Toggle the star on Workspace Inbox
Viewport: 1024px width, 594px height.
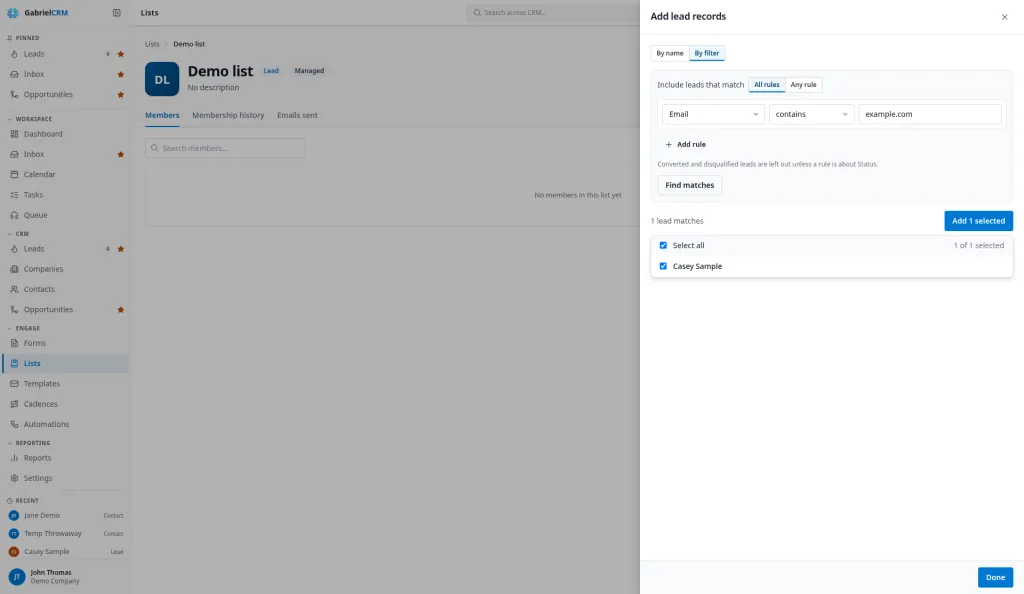pyautogui.click(x=121, y=155)
